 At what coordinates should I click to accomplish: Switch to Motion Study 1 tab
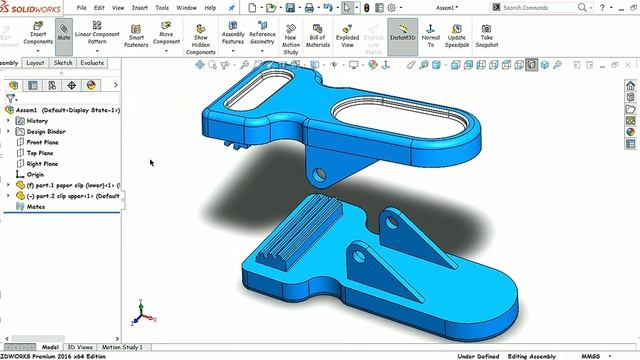click(x=122, y=347)
